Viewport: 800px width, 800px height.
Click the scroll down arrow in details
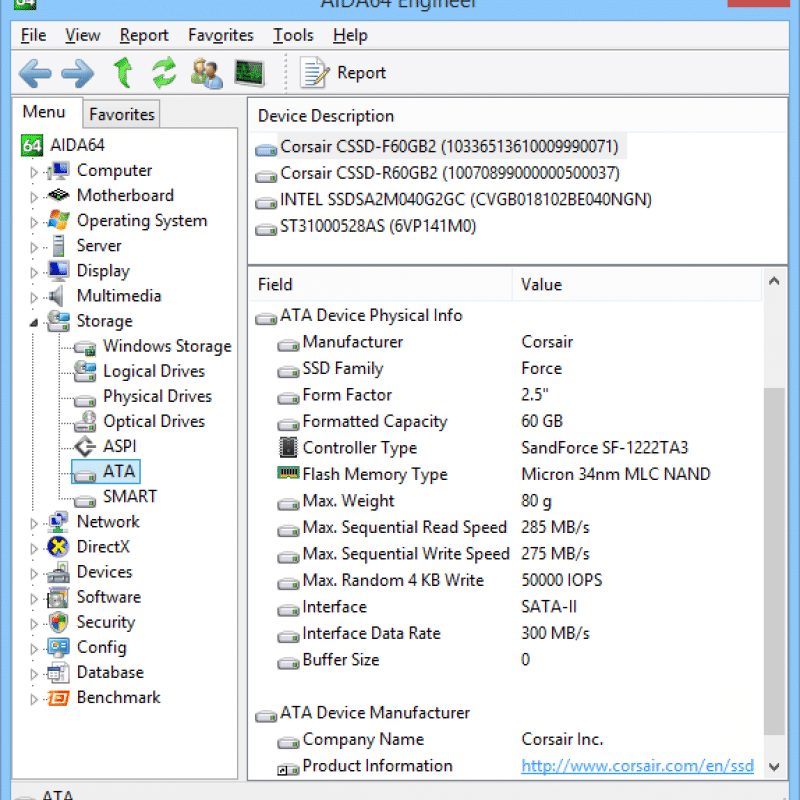point(774,767)
